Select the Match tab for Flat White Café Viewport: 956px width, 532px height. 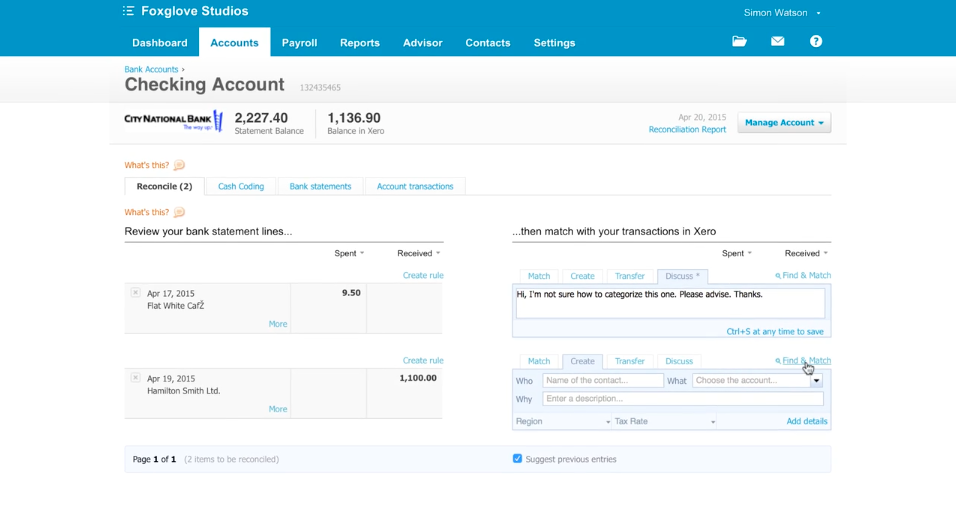tap(539, 276)
